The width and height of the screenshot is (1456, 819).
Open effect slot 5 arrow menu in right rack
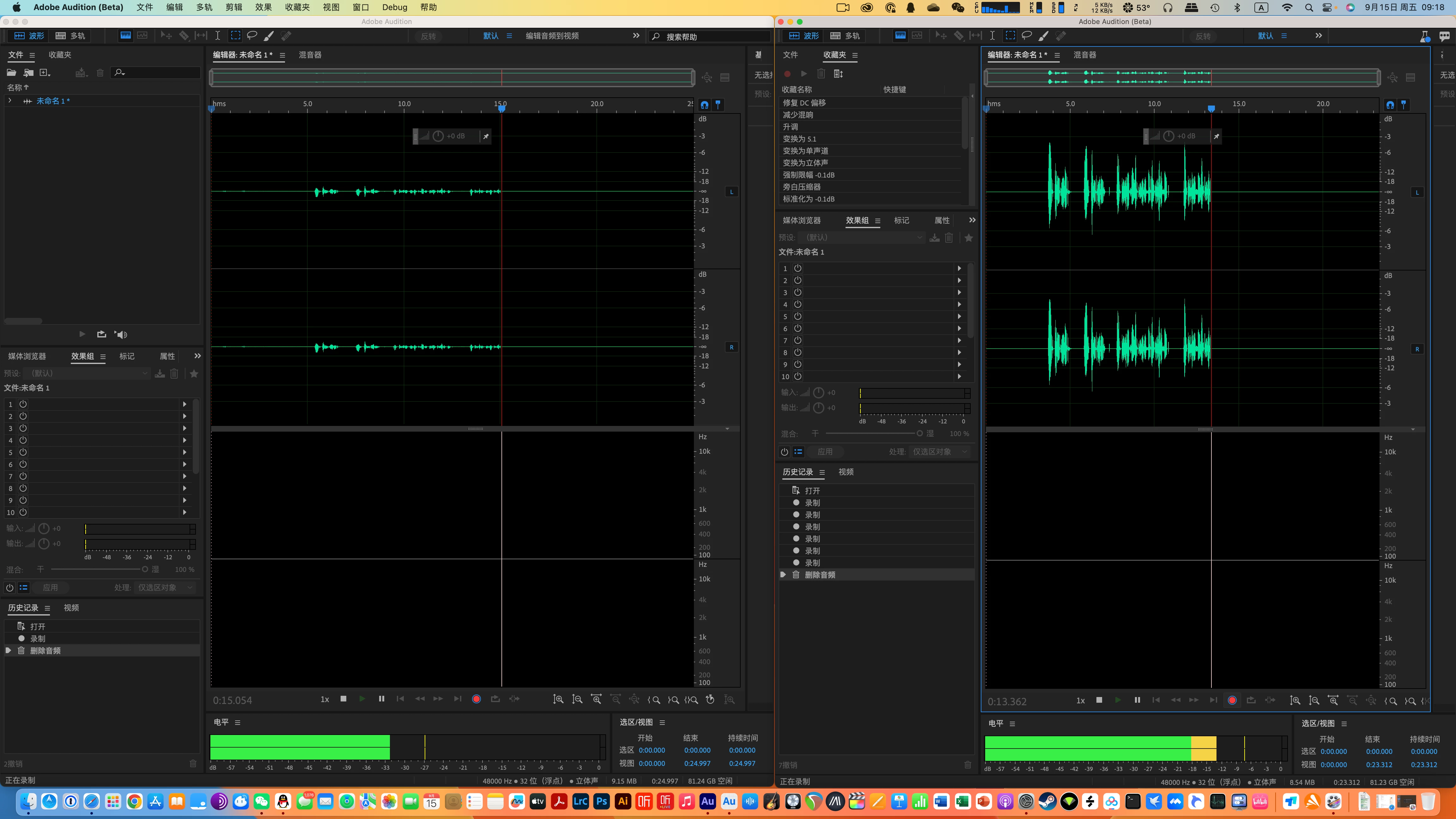coord(959,316)
